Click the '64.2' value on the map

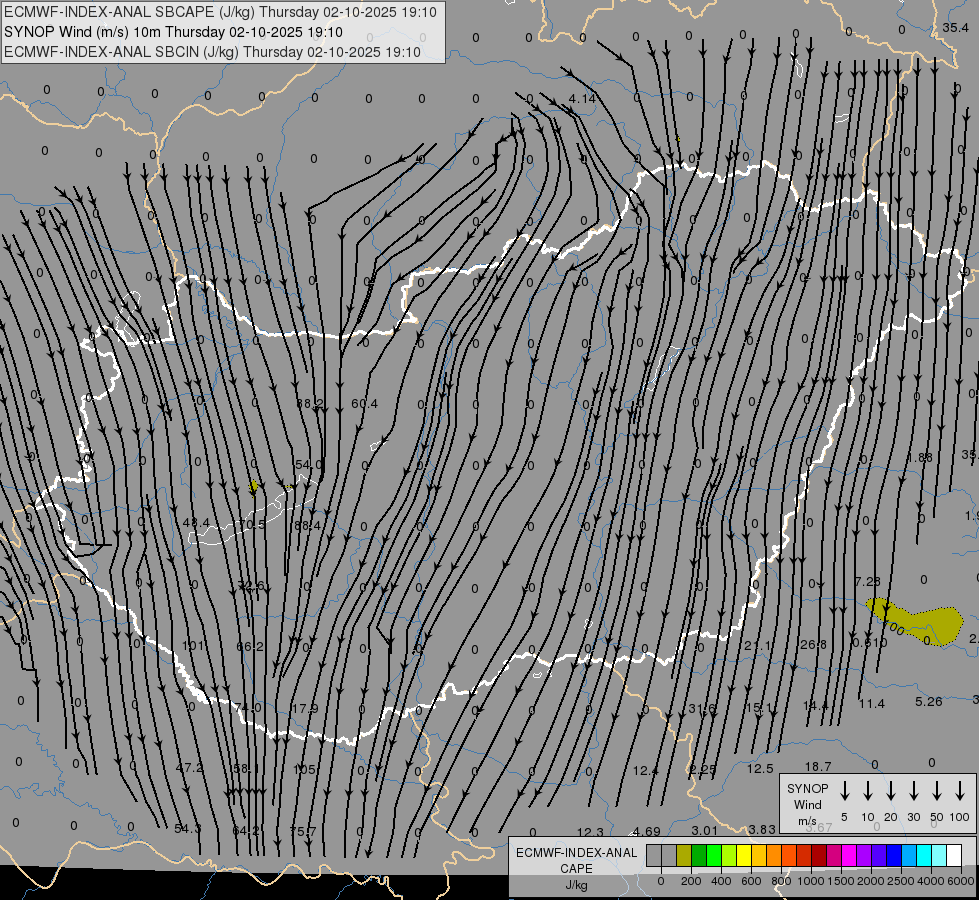pos(245,831)
